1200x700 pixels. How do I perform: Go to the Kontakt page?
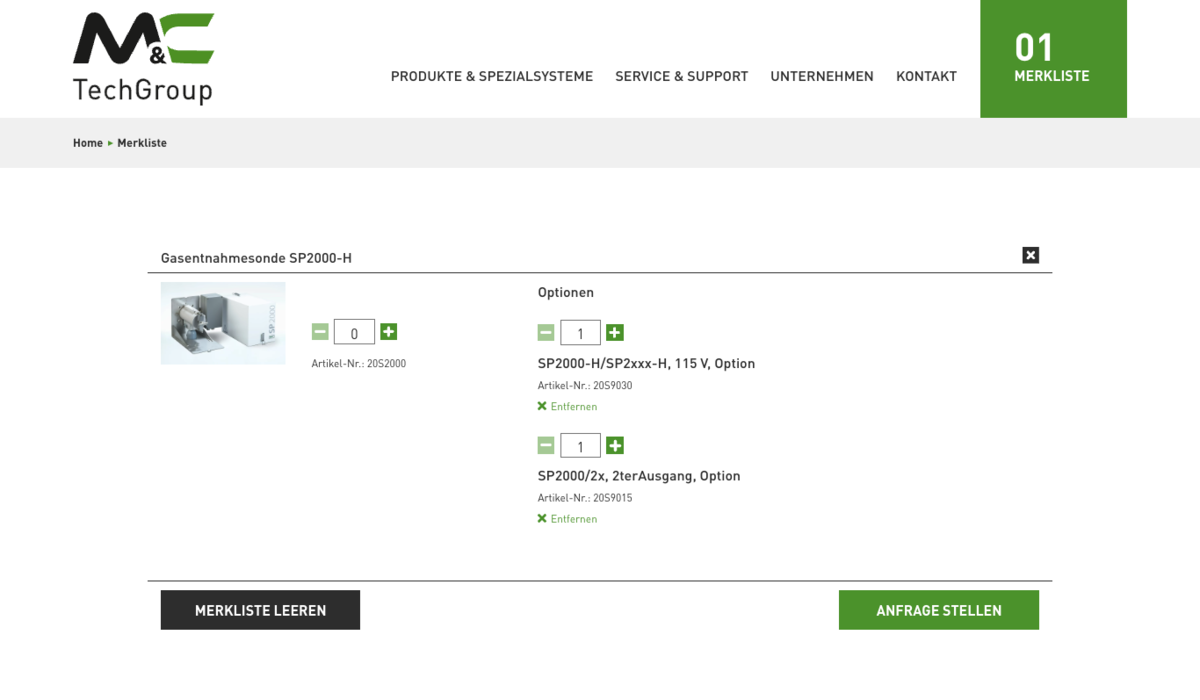point(926,76)
